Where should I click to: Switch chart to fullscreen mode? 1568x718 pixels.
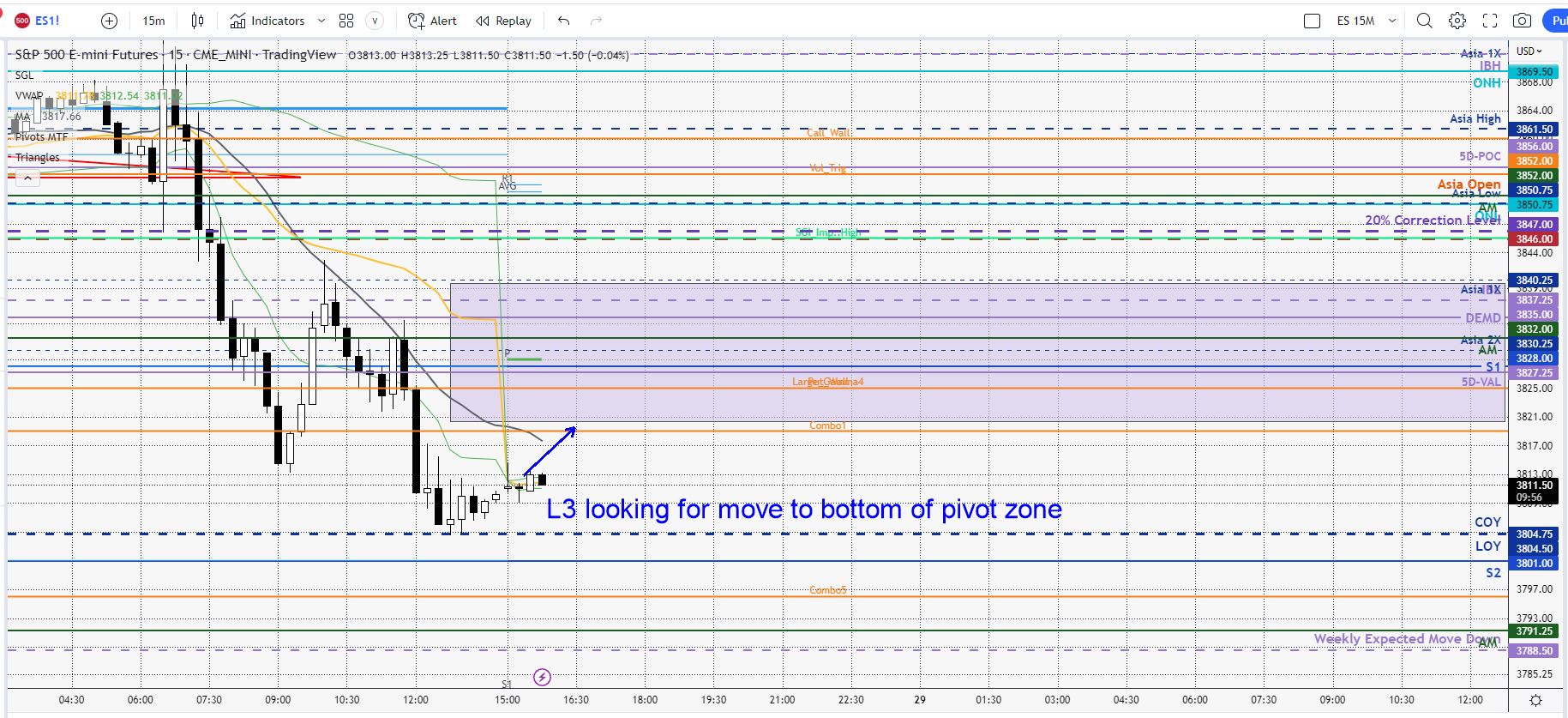click(1490, 21)
